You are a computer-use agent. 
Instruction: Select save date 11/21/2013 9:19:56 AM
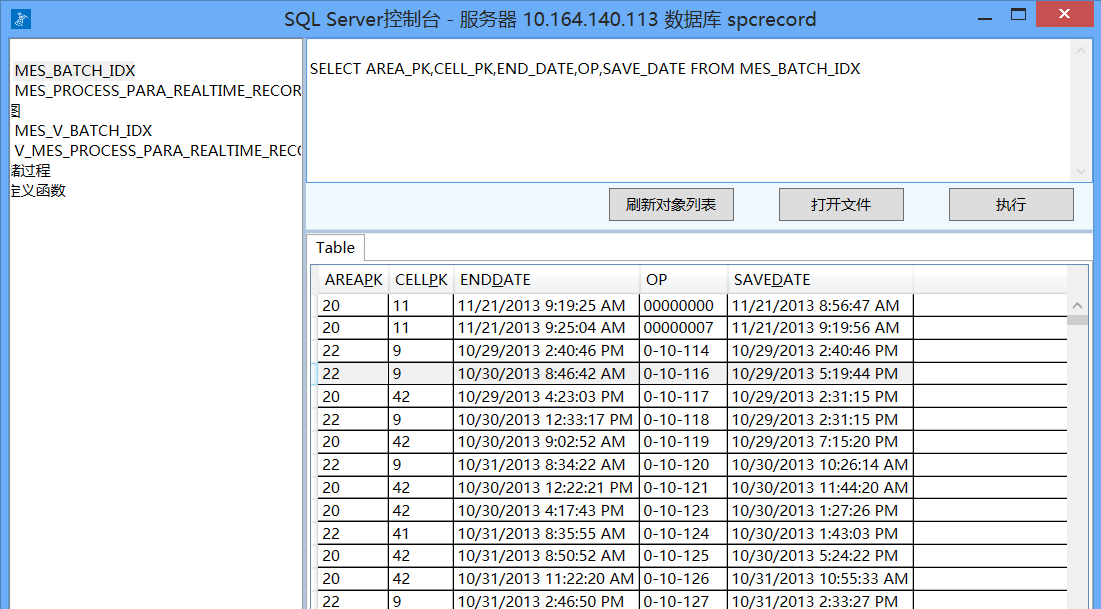pos(820,328)
